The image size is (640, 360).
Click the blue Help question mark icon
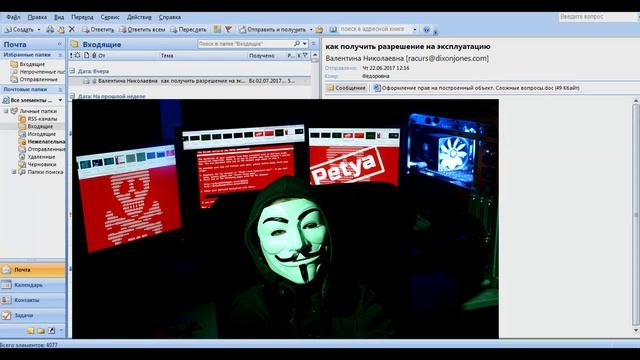pyautogui.click(x=427, y=29)
